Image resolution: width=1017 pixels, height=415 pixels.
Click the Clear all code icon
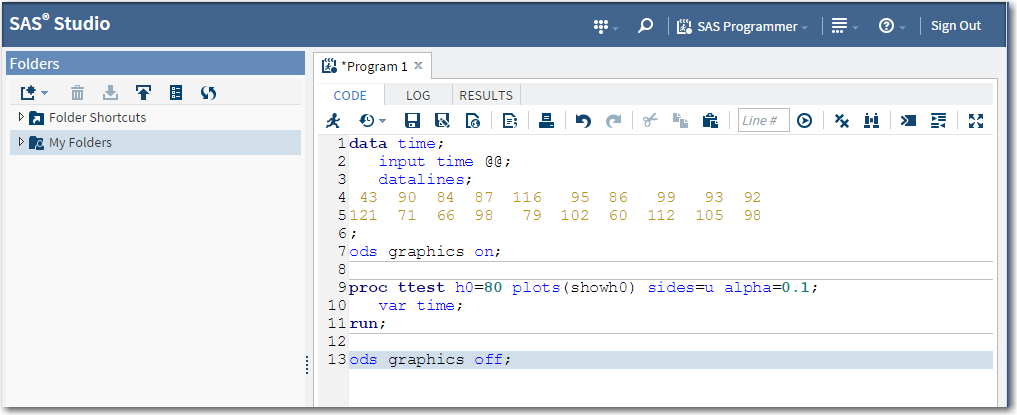click(841, 121)
